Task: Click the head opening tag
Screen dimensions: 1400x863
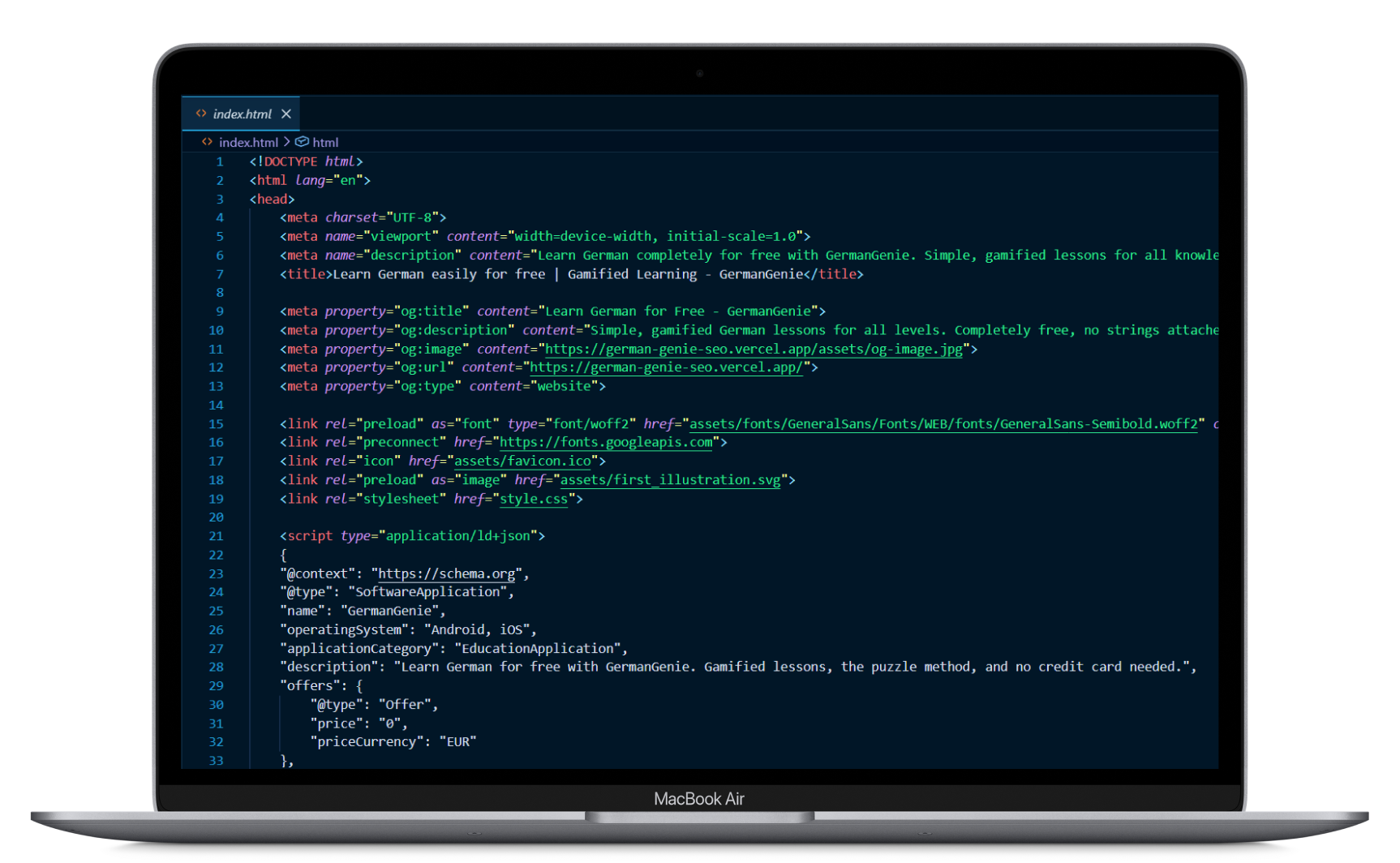Action: pyautogui.click(x=272, y=199)
